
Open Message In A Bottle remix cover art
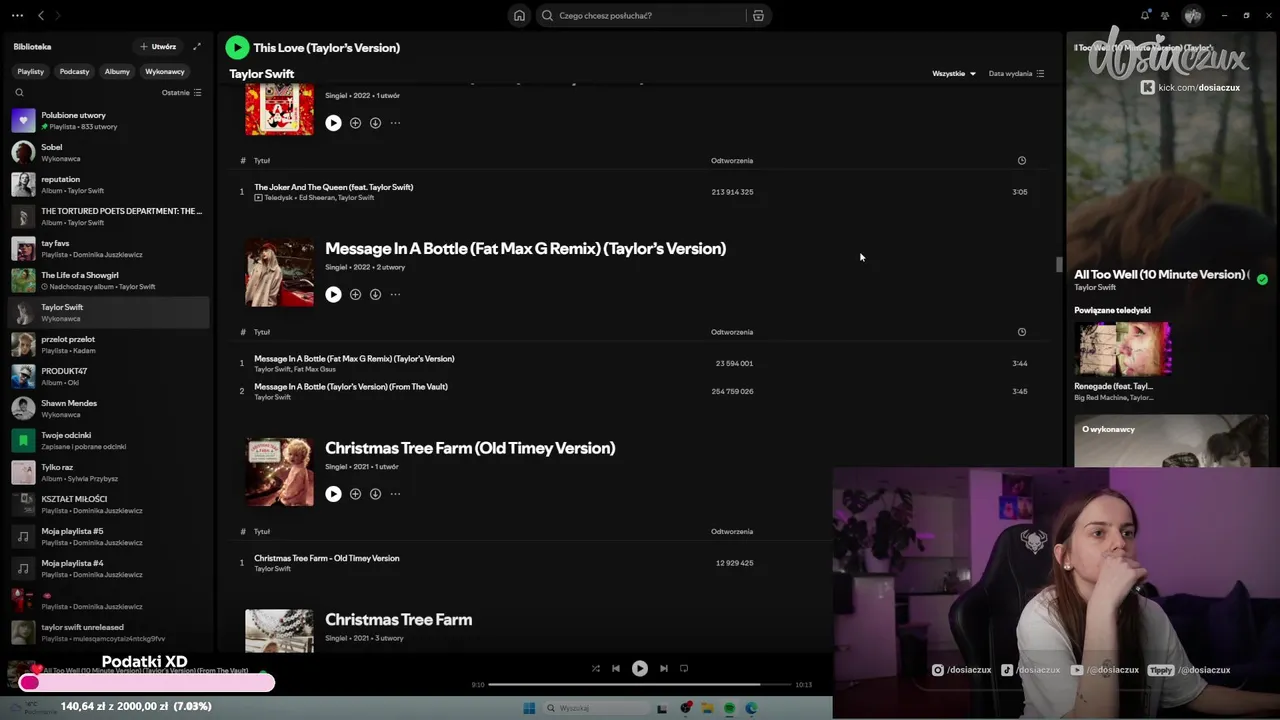[279, 272]
